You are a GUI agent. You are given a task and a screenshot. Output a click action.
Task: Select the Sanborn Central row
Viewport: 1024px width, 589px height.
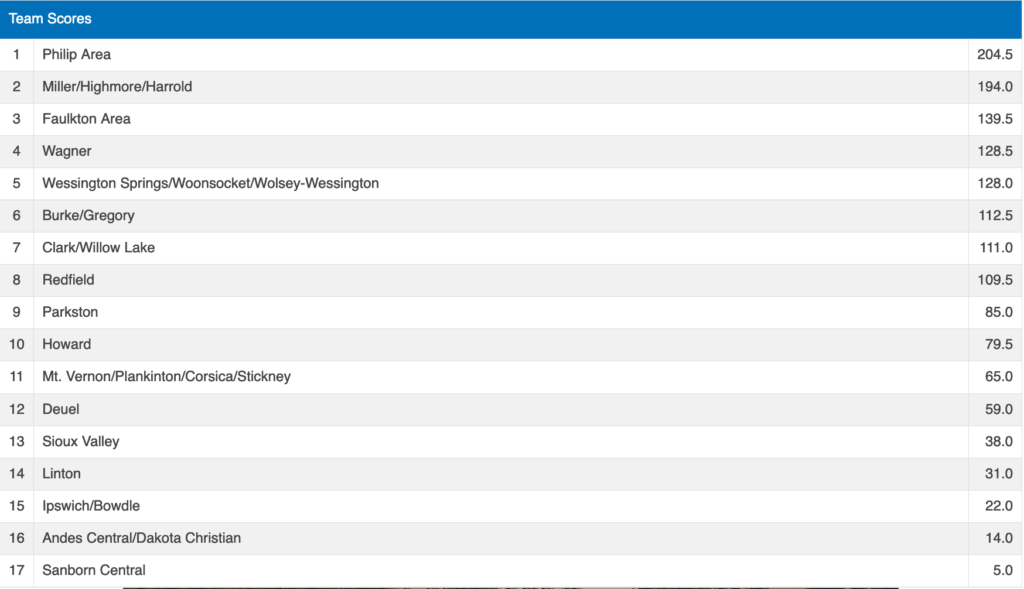[x=94, y=570]
